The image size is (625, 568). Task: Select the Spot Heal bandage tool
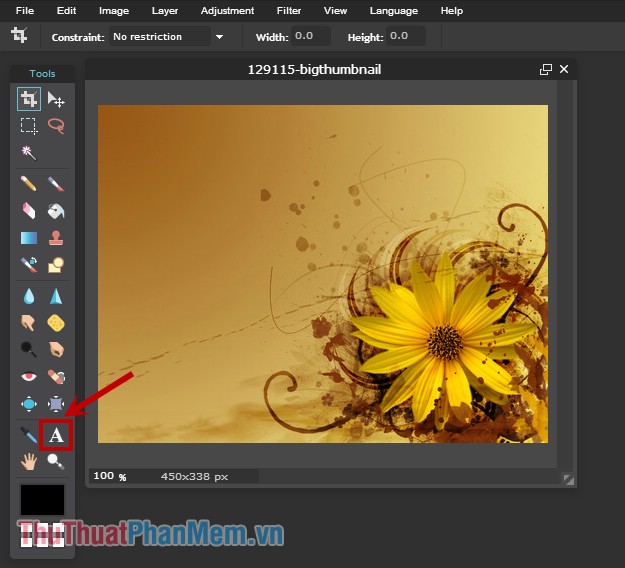pos(56,377)
